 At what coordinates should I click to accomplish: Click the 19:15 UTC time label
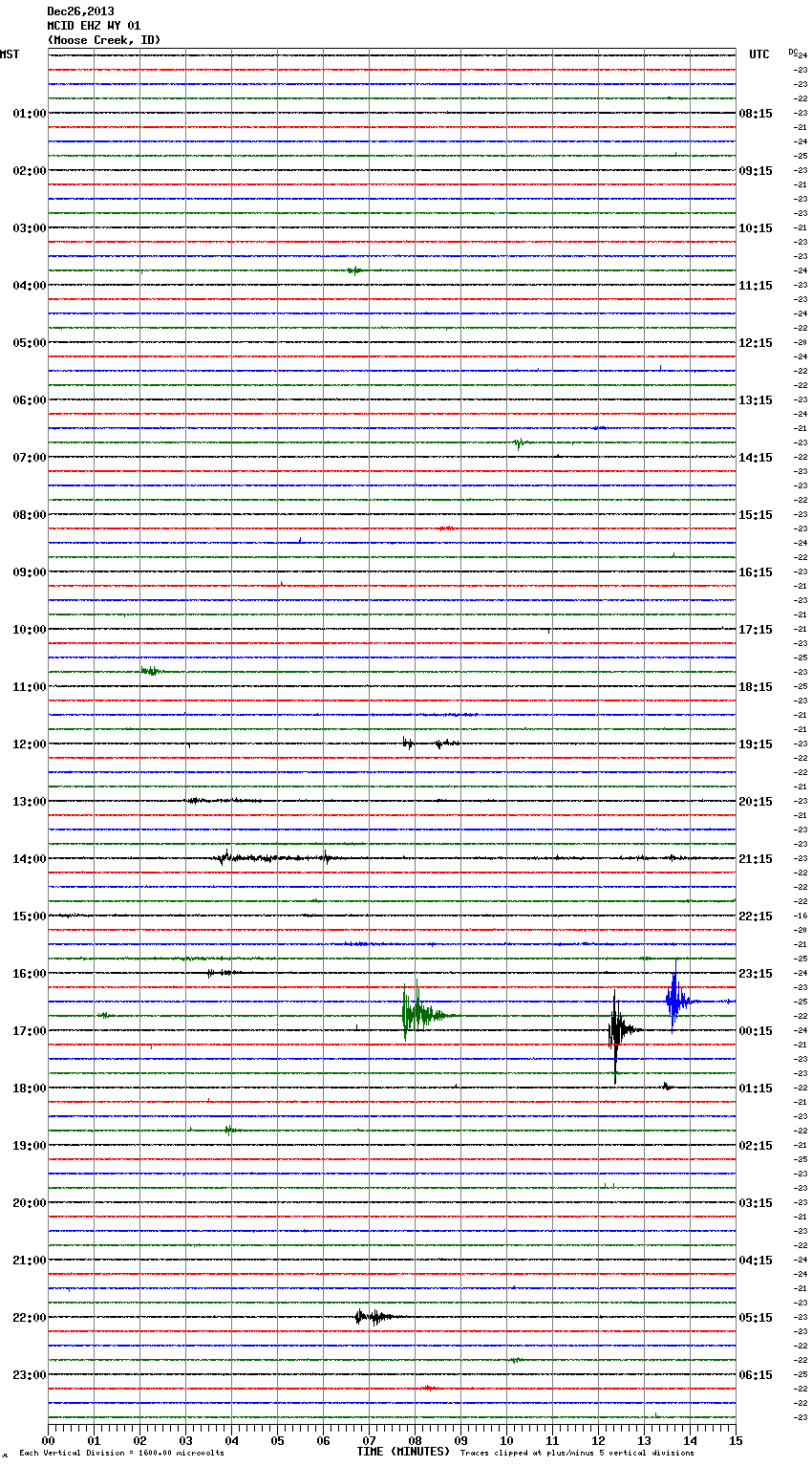[756, 744]
